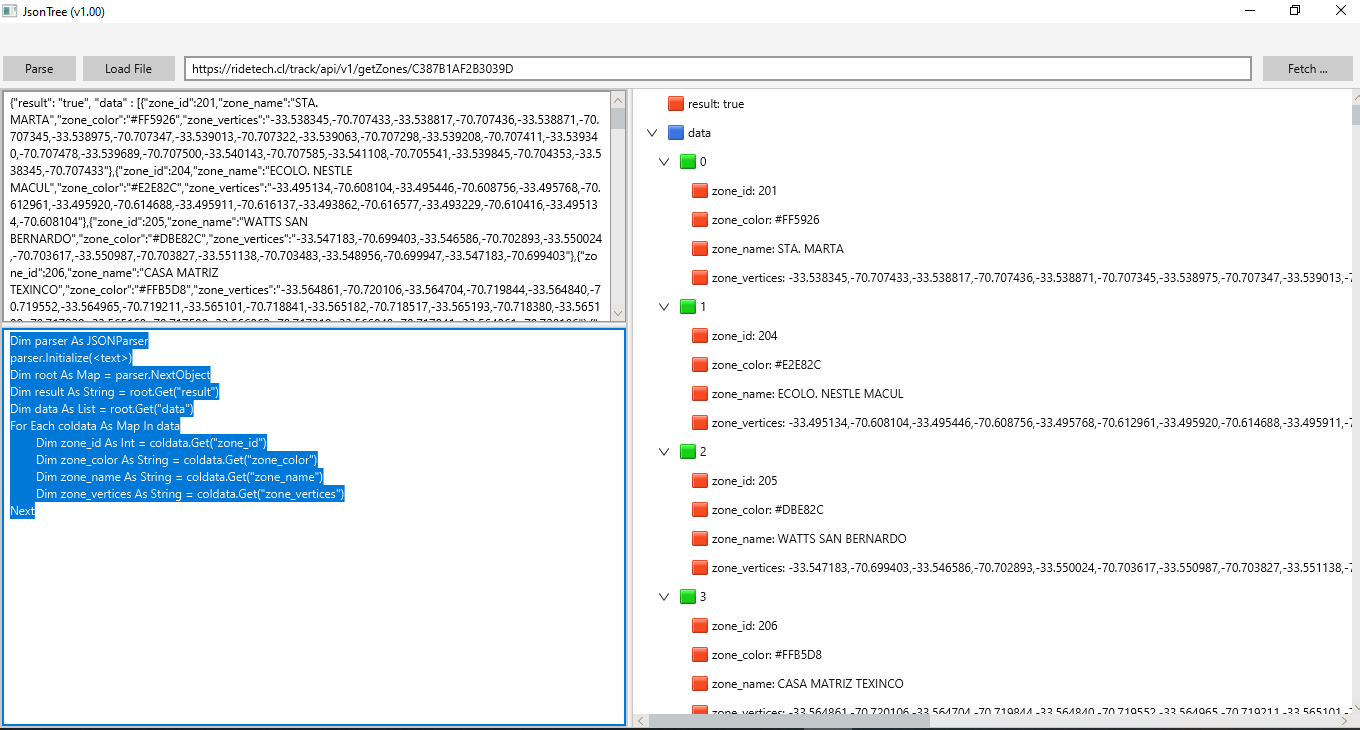Click the red icon of zone_vertices starting -33.538345
The image size is (1360, 730).
[700, 278]
